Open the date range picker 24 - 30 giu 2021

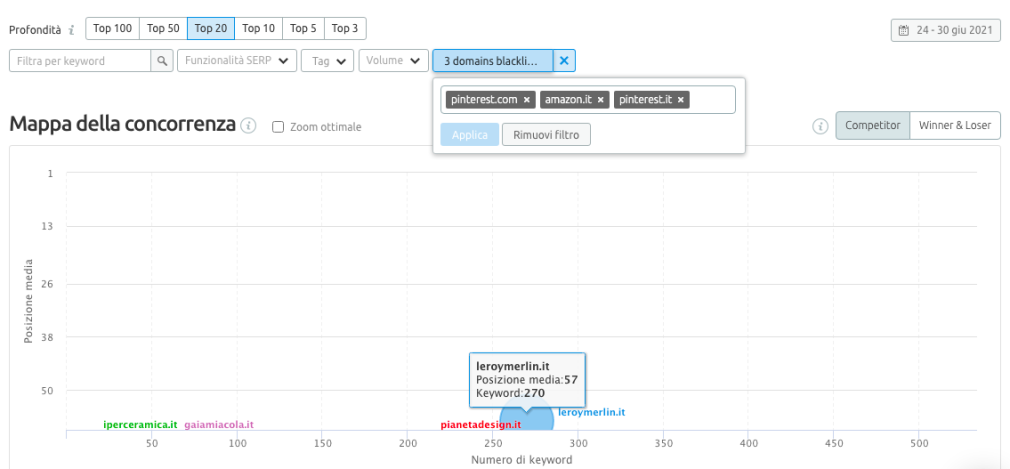click(946, 30)
